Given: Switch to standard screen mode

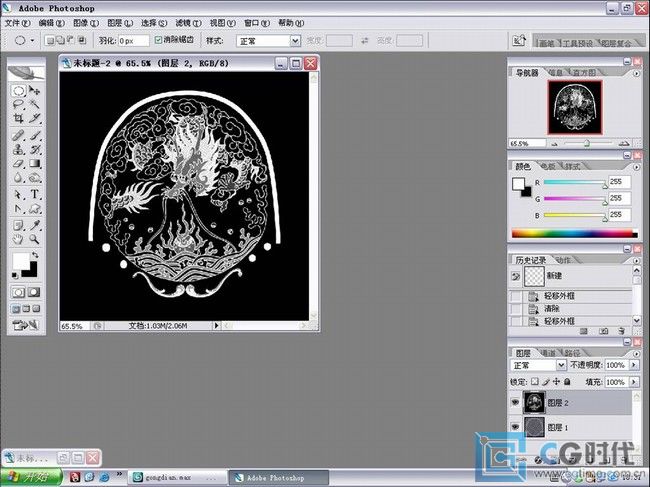Looking at the screenshot, I should pos(15,309).
